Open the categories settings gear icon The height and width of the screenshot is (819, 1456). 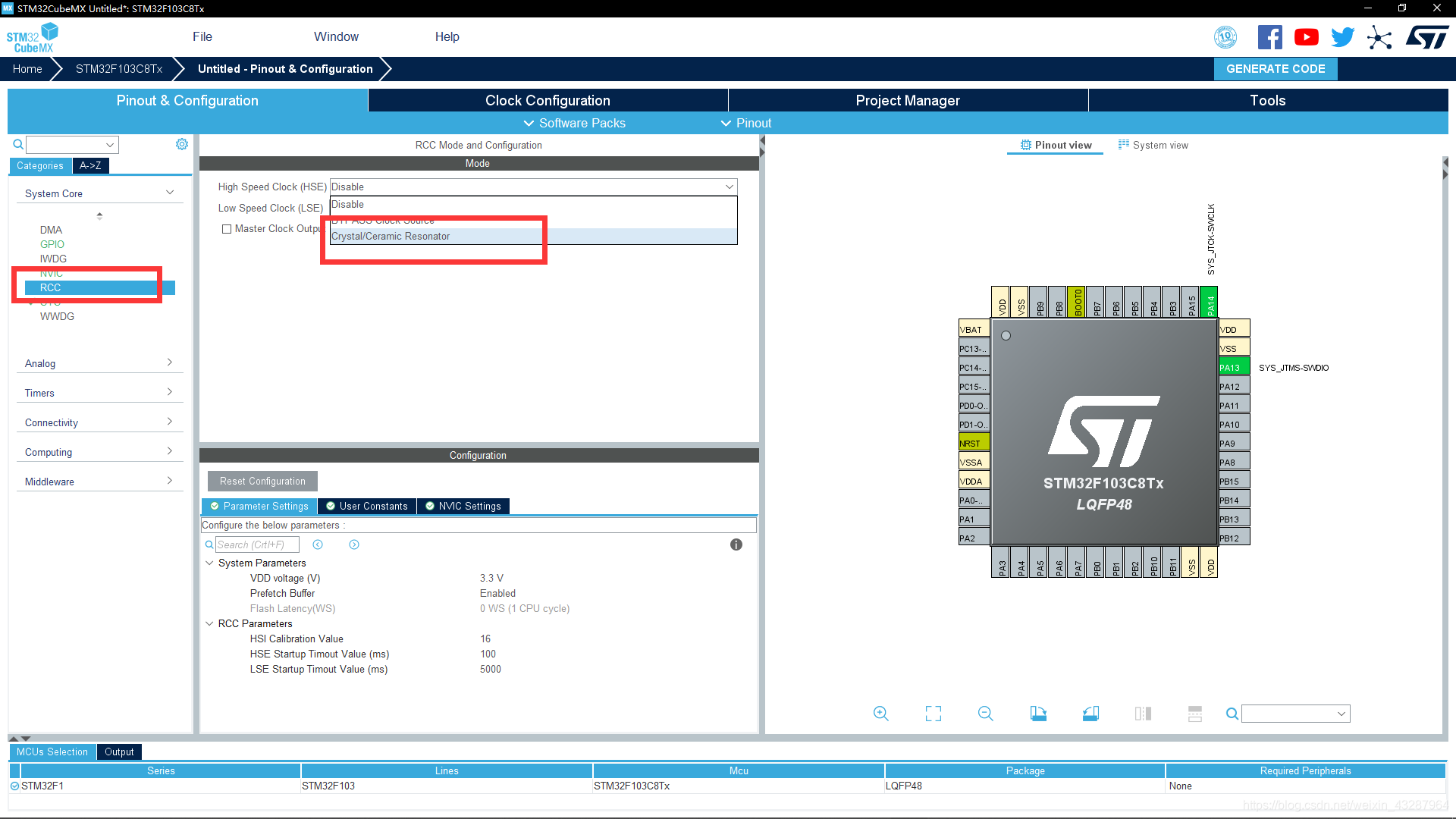coord(182,144)
